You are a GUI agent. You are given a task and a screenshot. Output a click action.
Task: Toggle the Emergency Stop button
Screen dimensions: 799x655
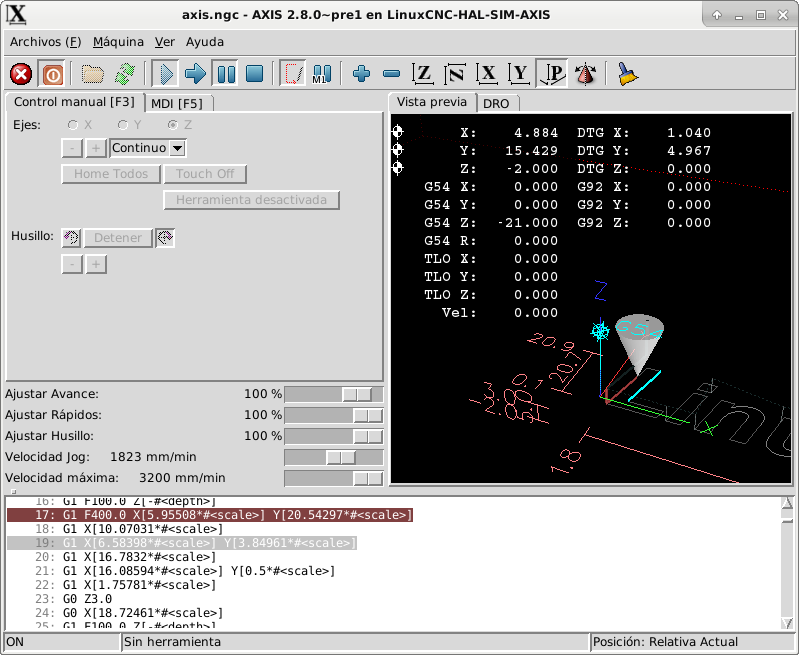[21, 74]
